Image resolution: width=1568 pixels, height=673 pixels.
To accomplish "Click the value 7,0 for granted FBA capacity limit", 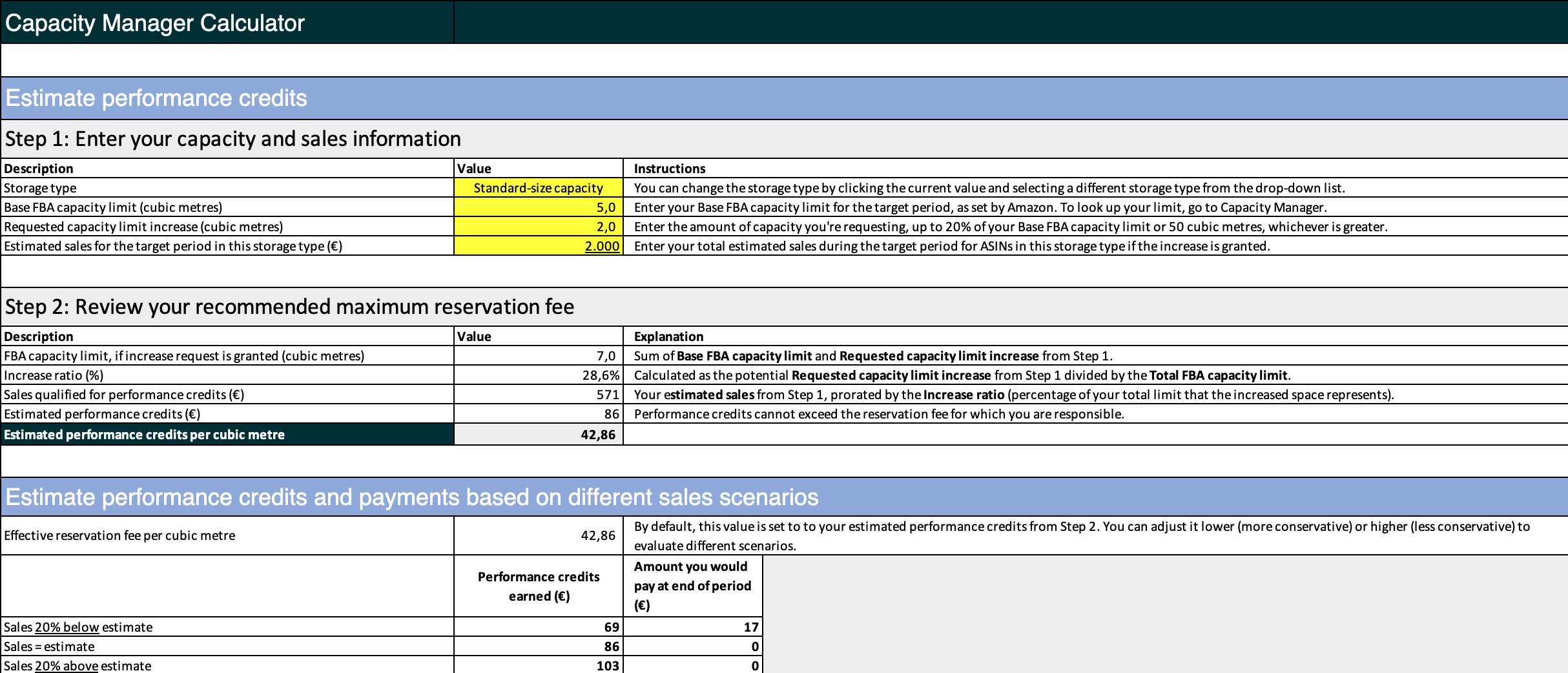I will coord(538,356).
